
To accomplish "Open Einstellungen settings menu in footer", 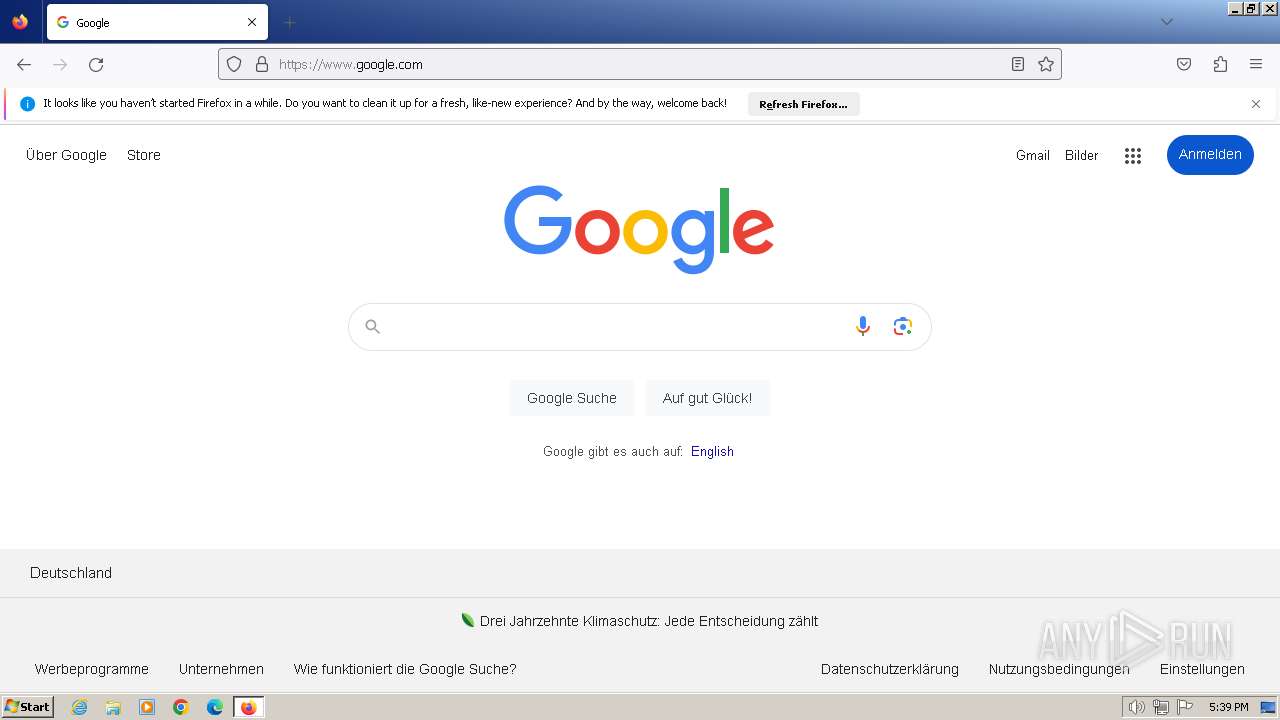I will [x=1202, y=669].
